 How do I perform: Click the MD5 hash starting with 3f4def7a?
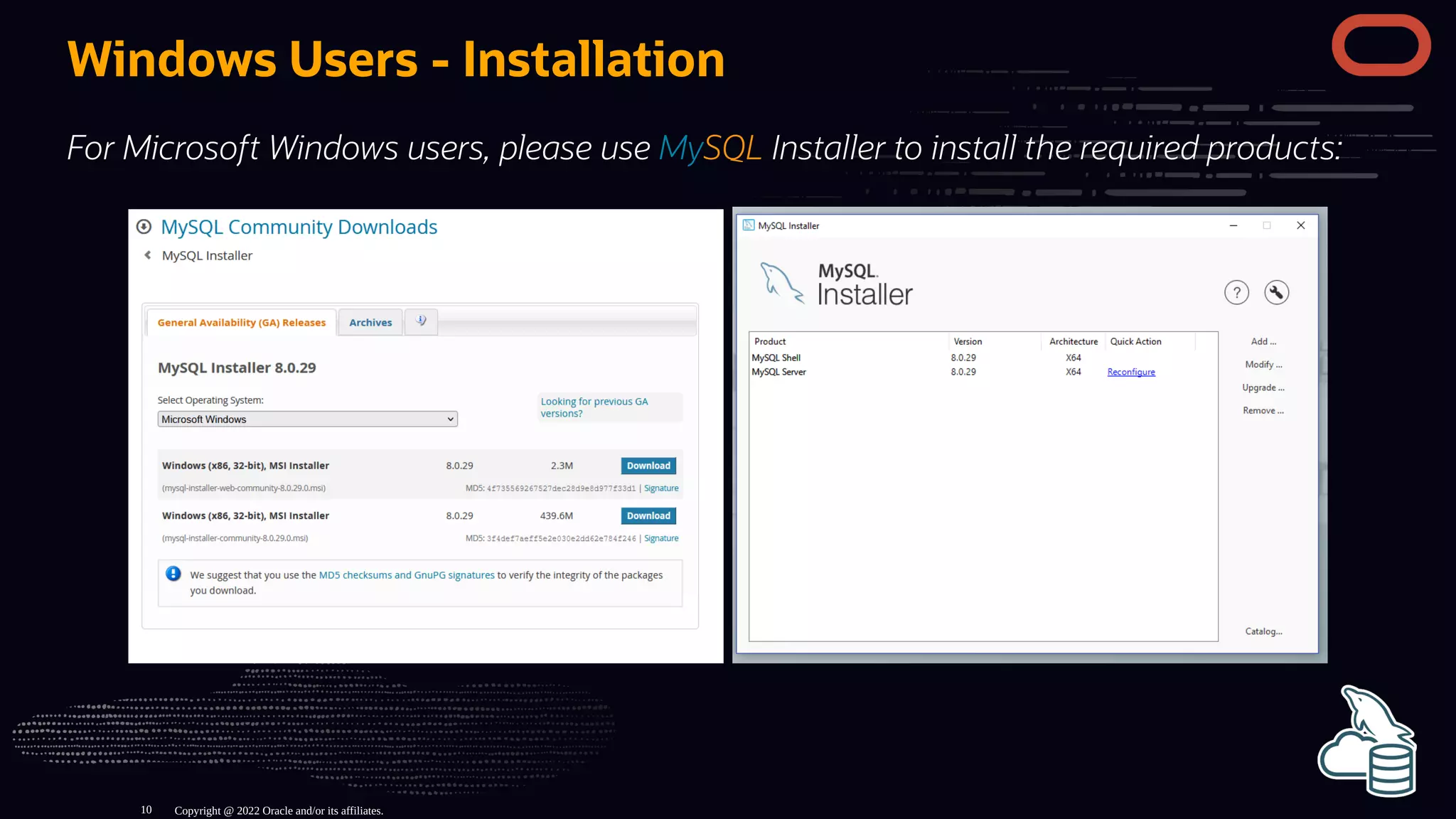(561, 538)
